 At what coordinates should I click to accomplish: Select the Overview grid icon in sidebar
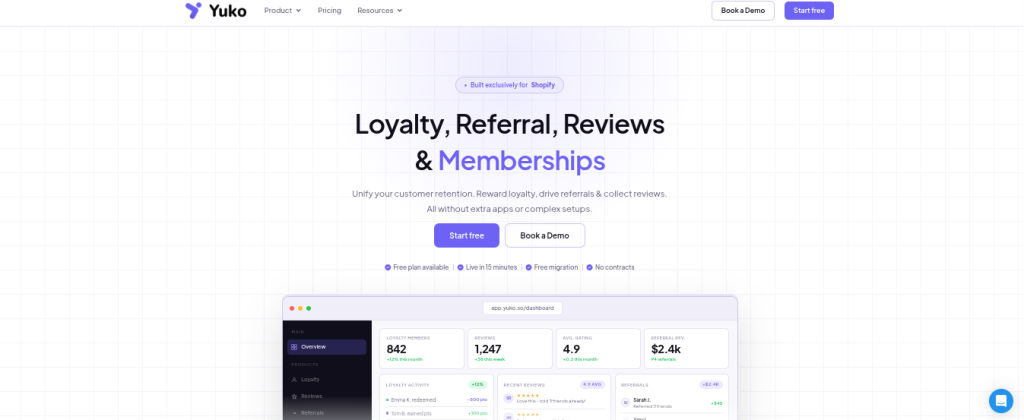(x=294, y=347)
